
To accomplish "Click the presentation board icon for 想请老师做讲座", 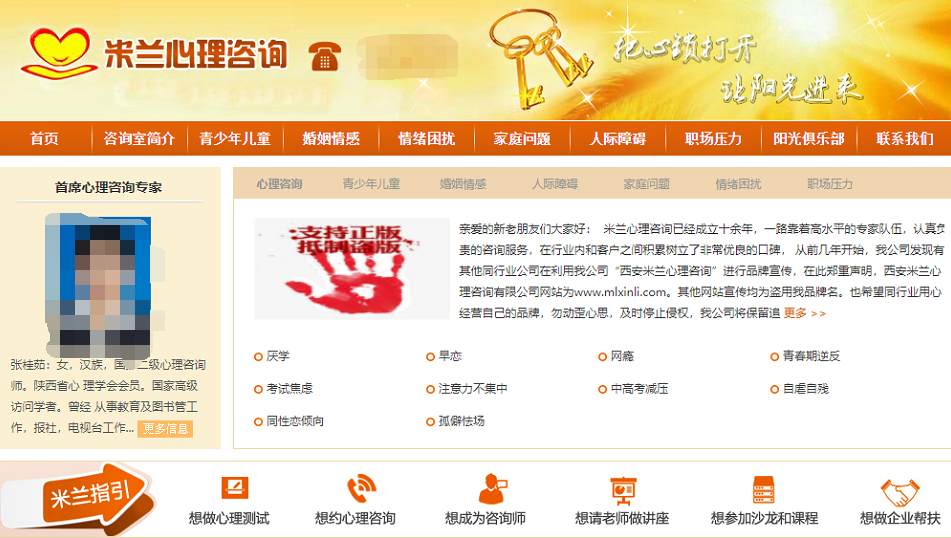I will point(623,491).
